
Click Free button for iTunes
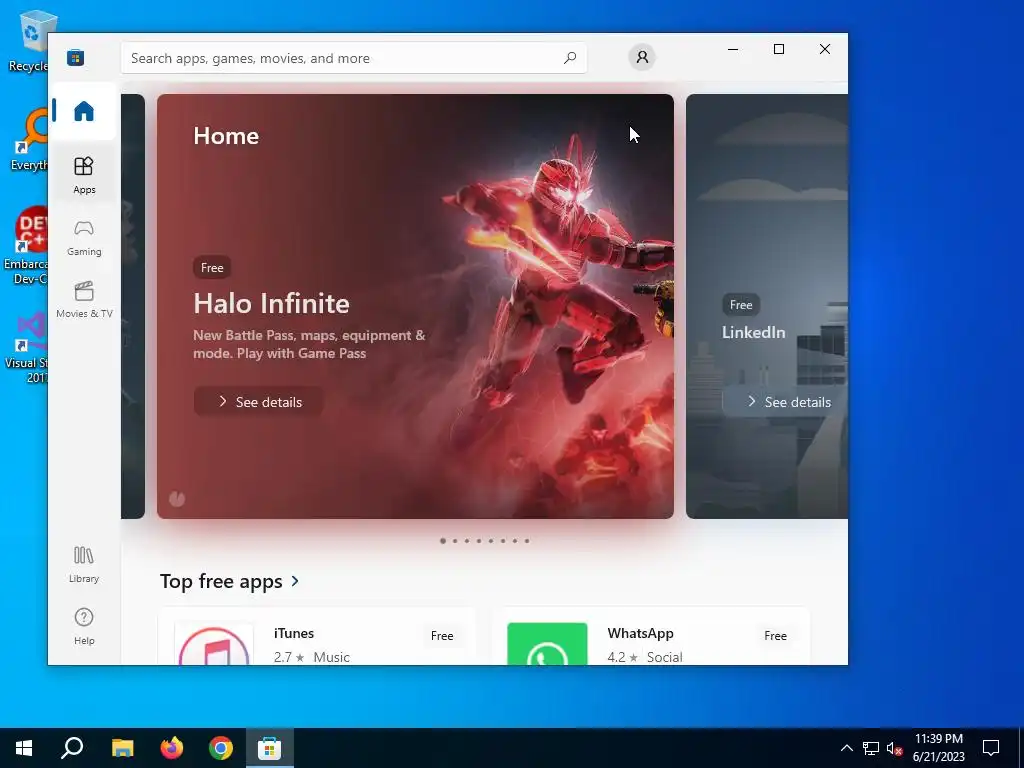click(442, 635)
